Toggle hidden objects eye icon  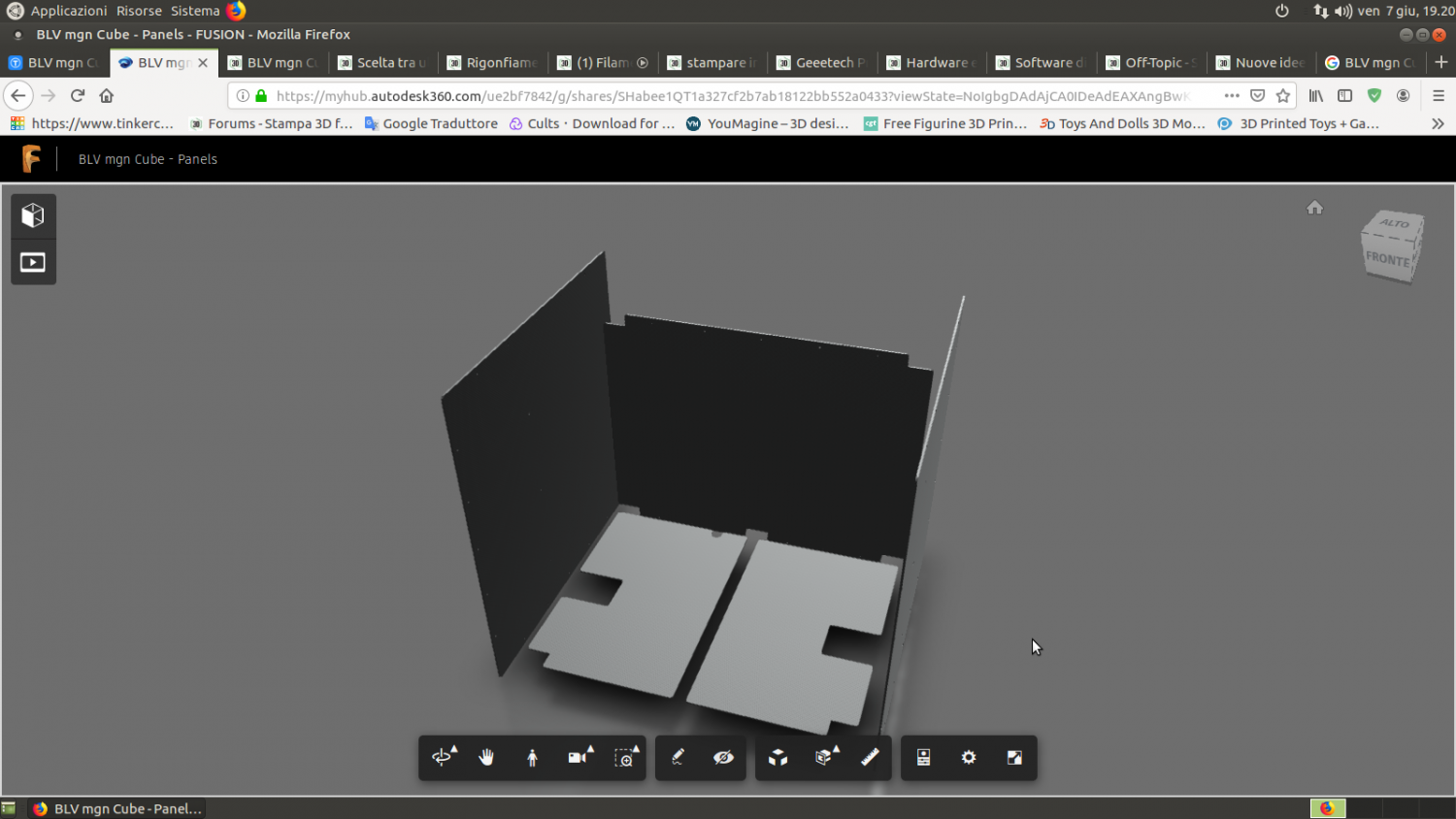tap(723, 758)
